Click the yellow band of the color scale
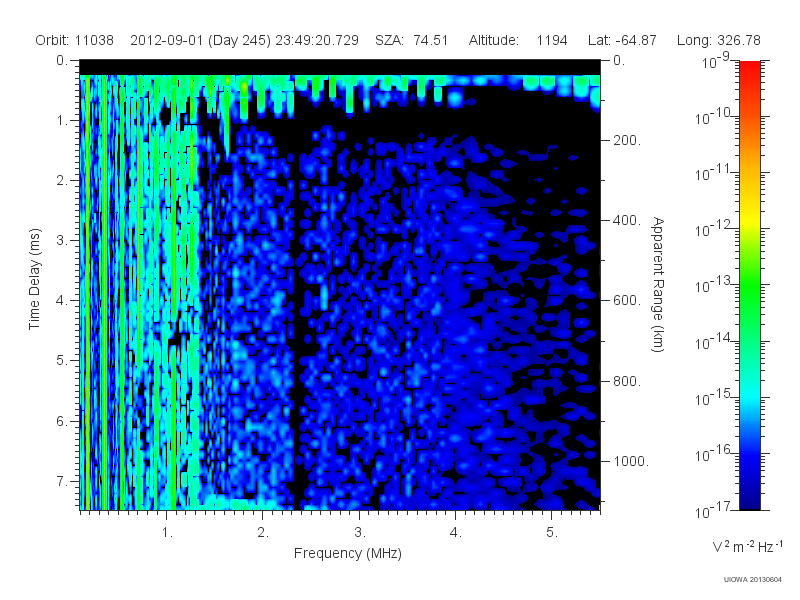800x600 pixels. pyautogui.click(x=750, y=219)
